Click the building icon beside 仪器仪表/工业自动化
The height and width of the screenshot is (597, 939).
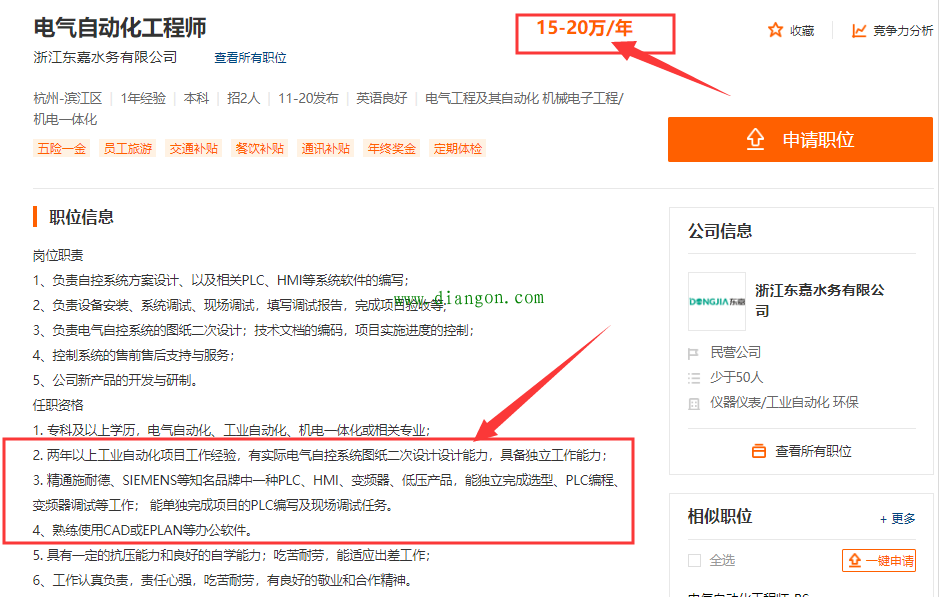tap(692, 402)
